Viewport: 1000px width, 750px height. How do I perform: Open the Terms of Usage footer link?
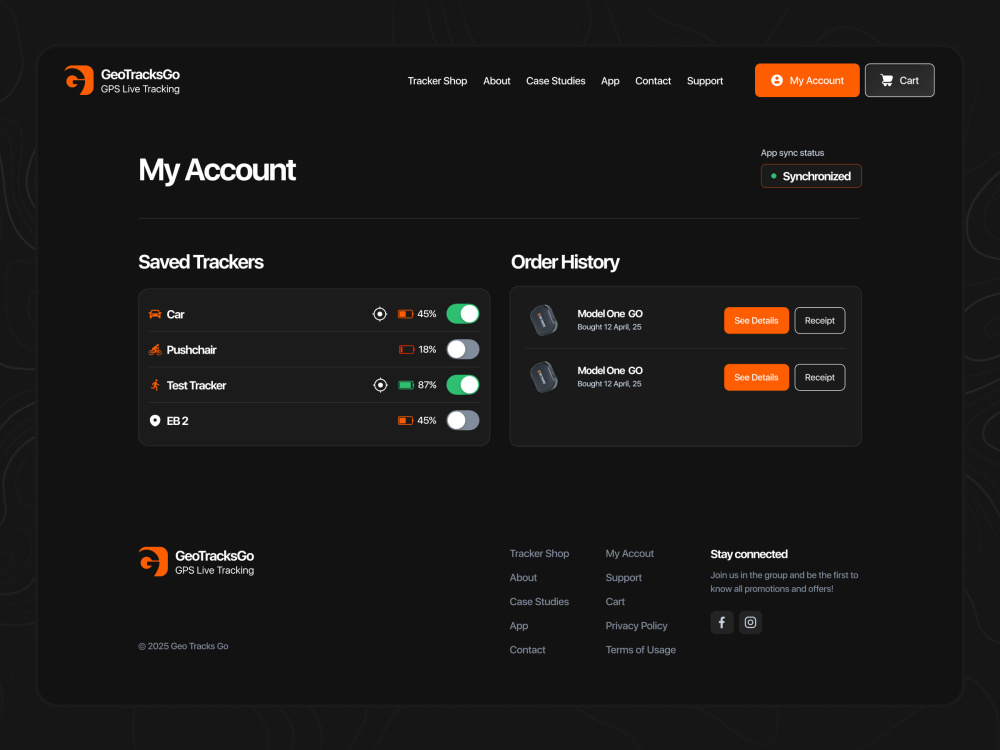[x=641, y=650]
